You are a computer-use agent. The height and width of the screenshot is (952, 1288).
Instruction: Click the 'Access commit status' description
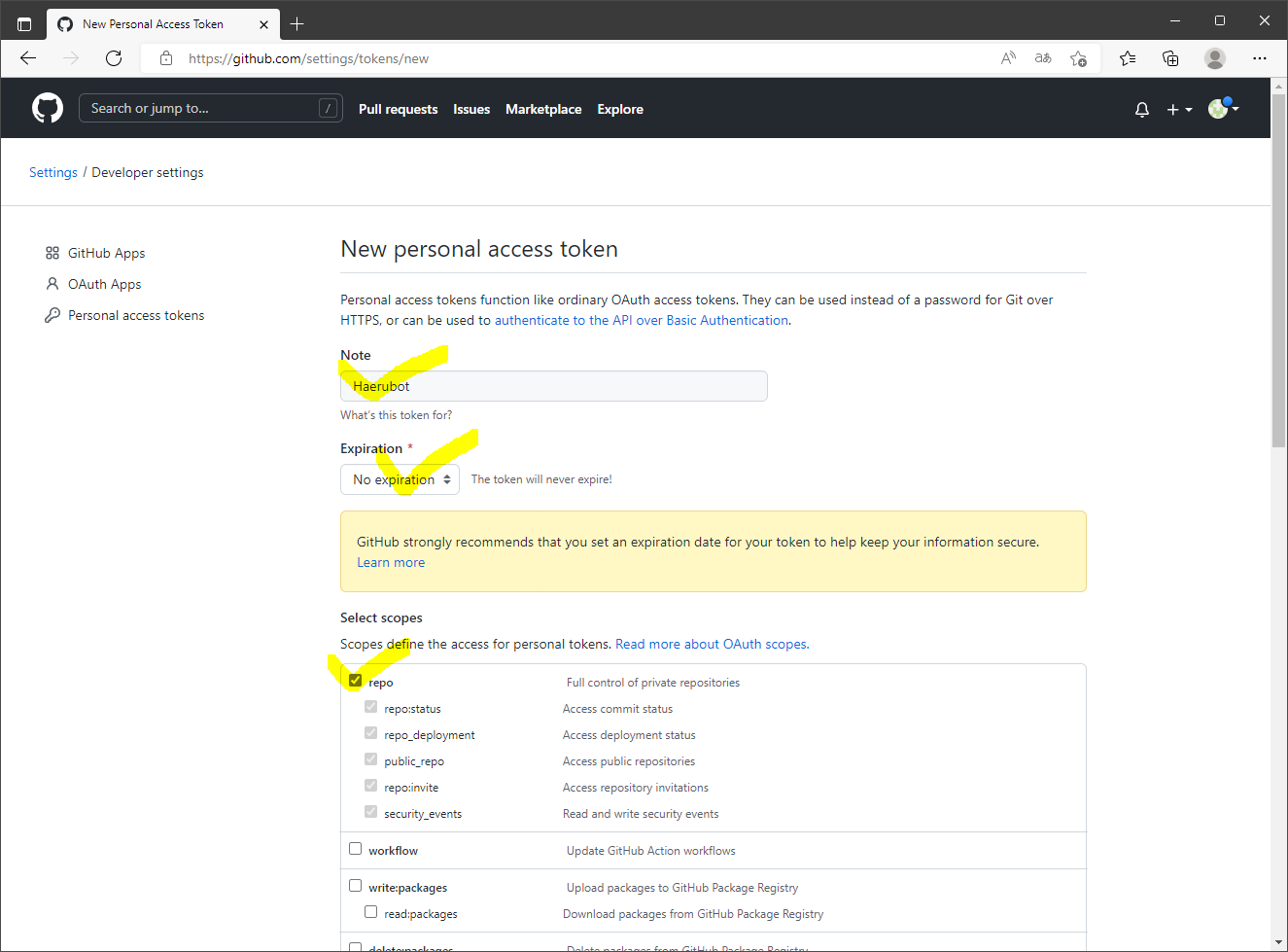(x=617, y=709)
